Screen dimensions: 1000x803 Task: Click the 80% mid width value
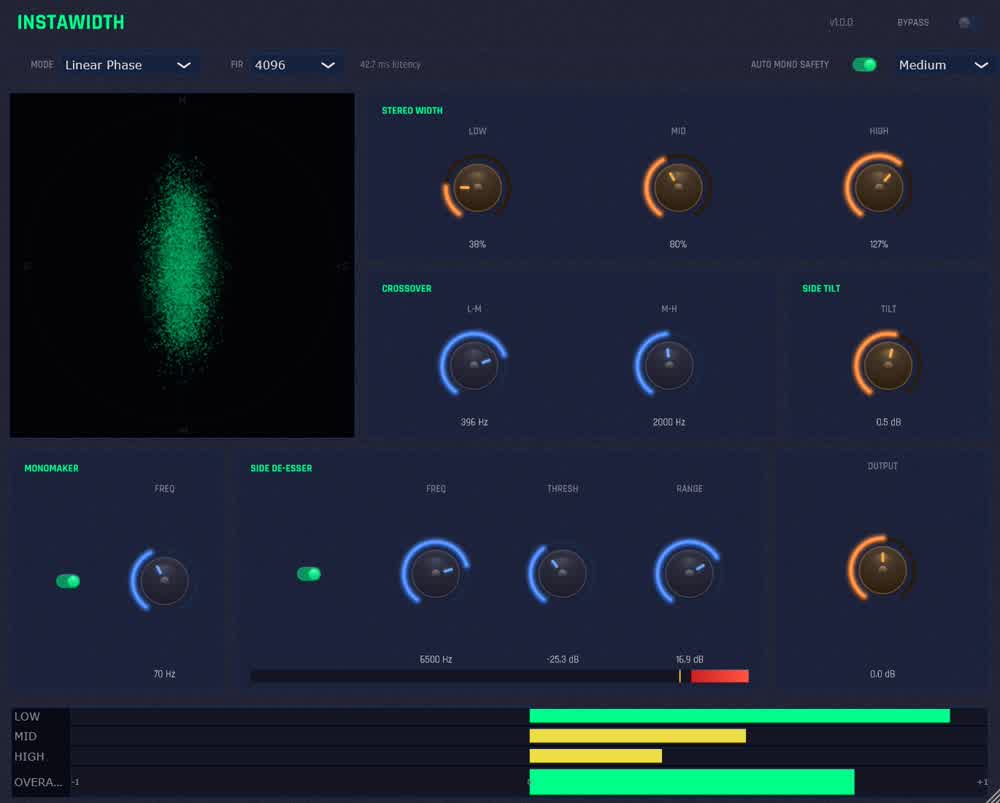(678, 244)
